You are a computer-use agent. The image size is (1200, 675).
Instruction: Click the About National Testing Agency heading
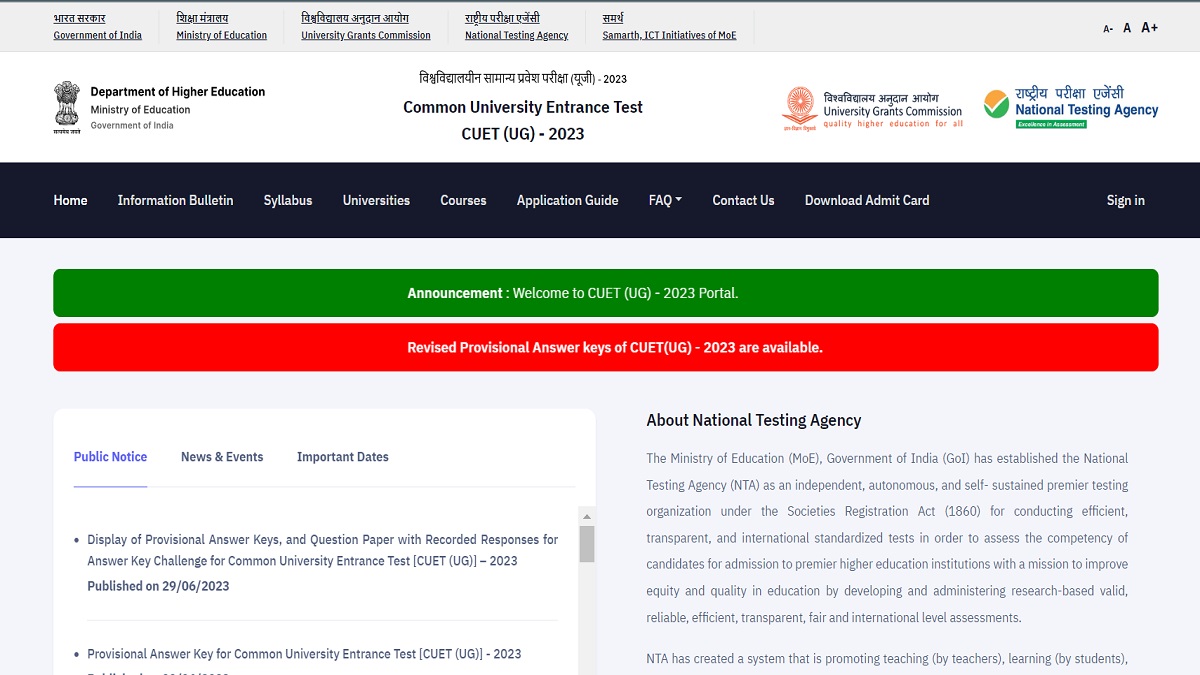(754, 420)
